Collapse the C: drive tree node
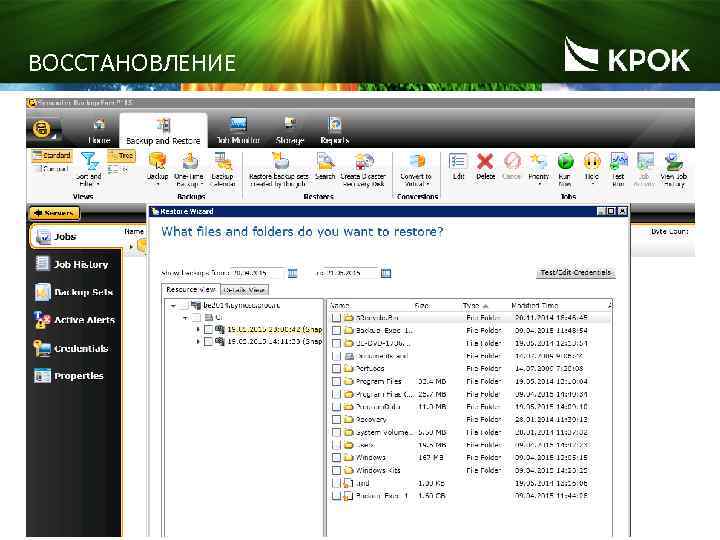This screenshot has height=540, width=720. (185, 318)
